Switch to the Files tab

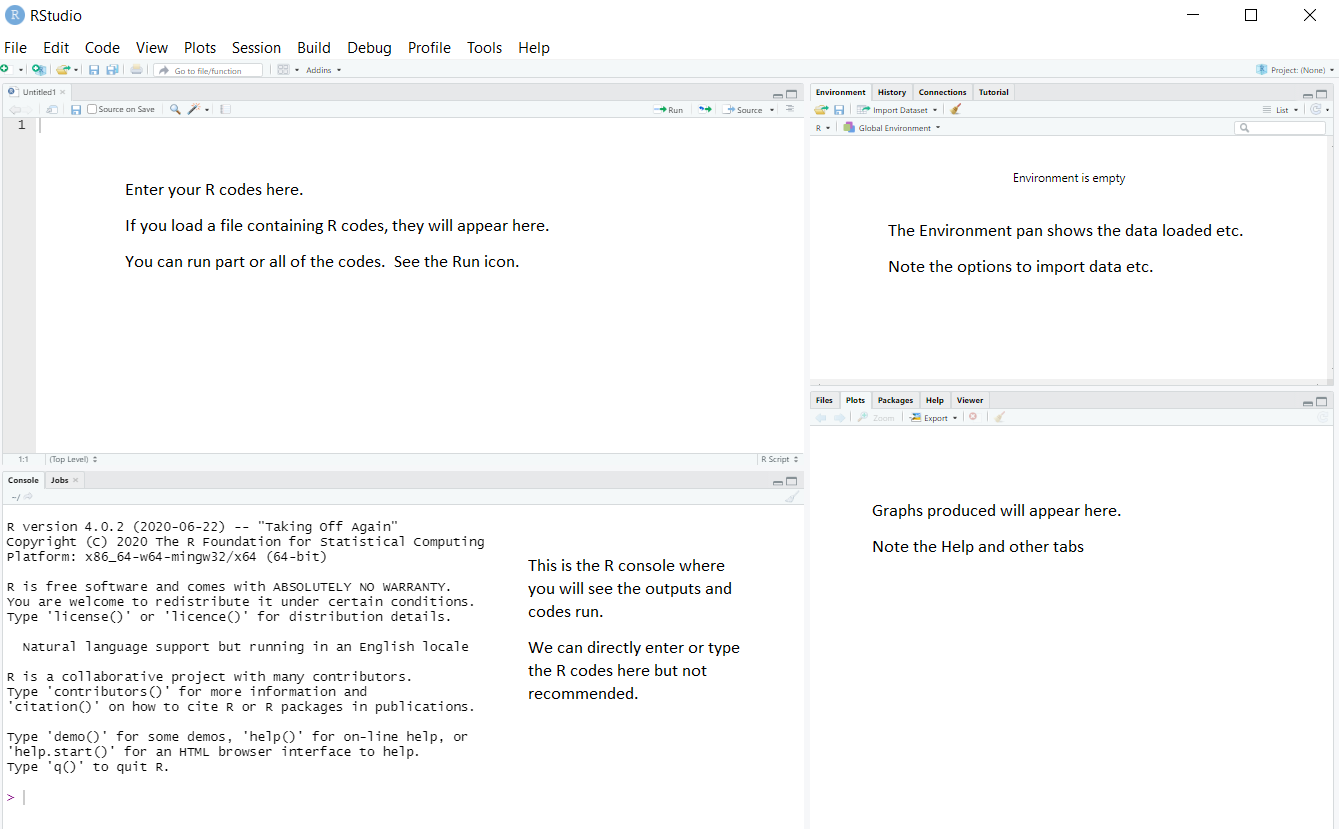coord(824,400)
